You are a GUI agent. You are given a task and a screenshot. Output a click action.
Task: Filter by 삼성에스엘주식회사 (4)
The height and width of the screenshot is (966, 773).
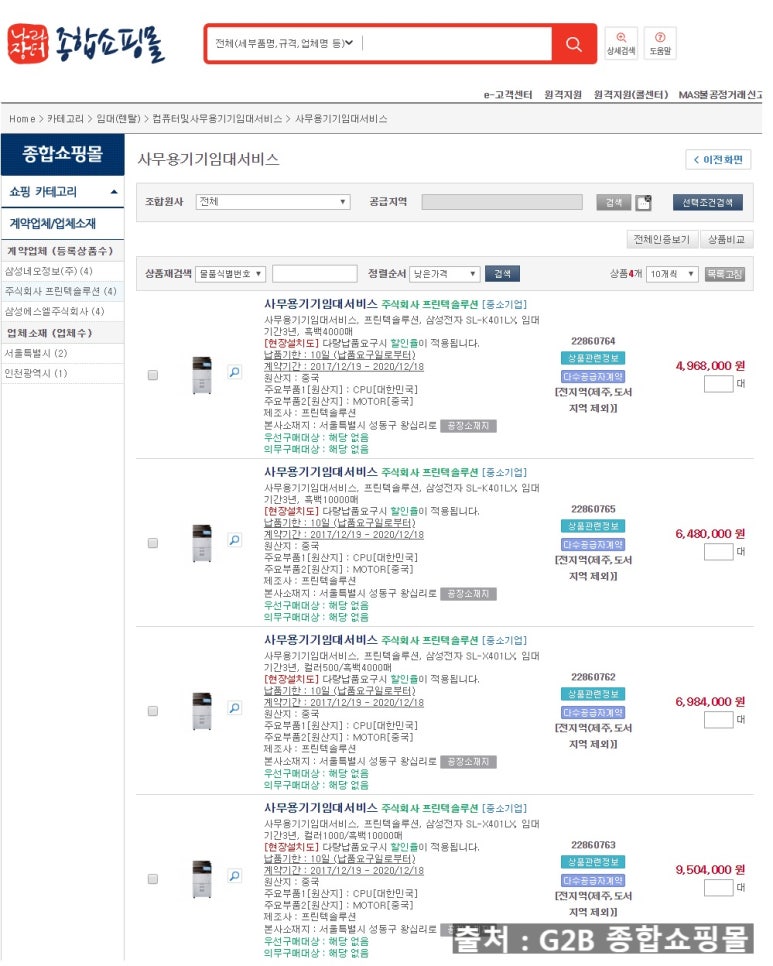tap(54, 311)
